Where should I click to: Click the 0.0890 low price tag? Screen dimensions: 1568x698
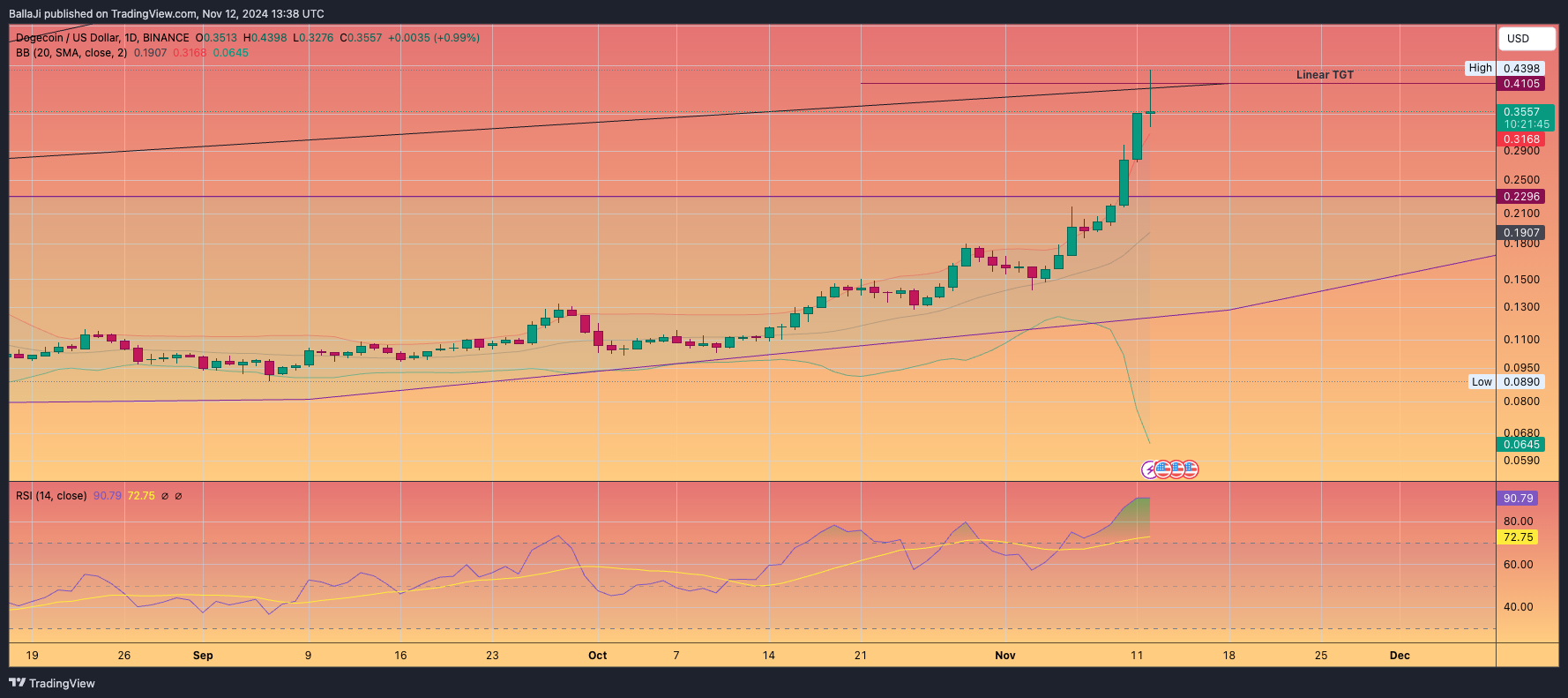(x=1521, y=382)
